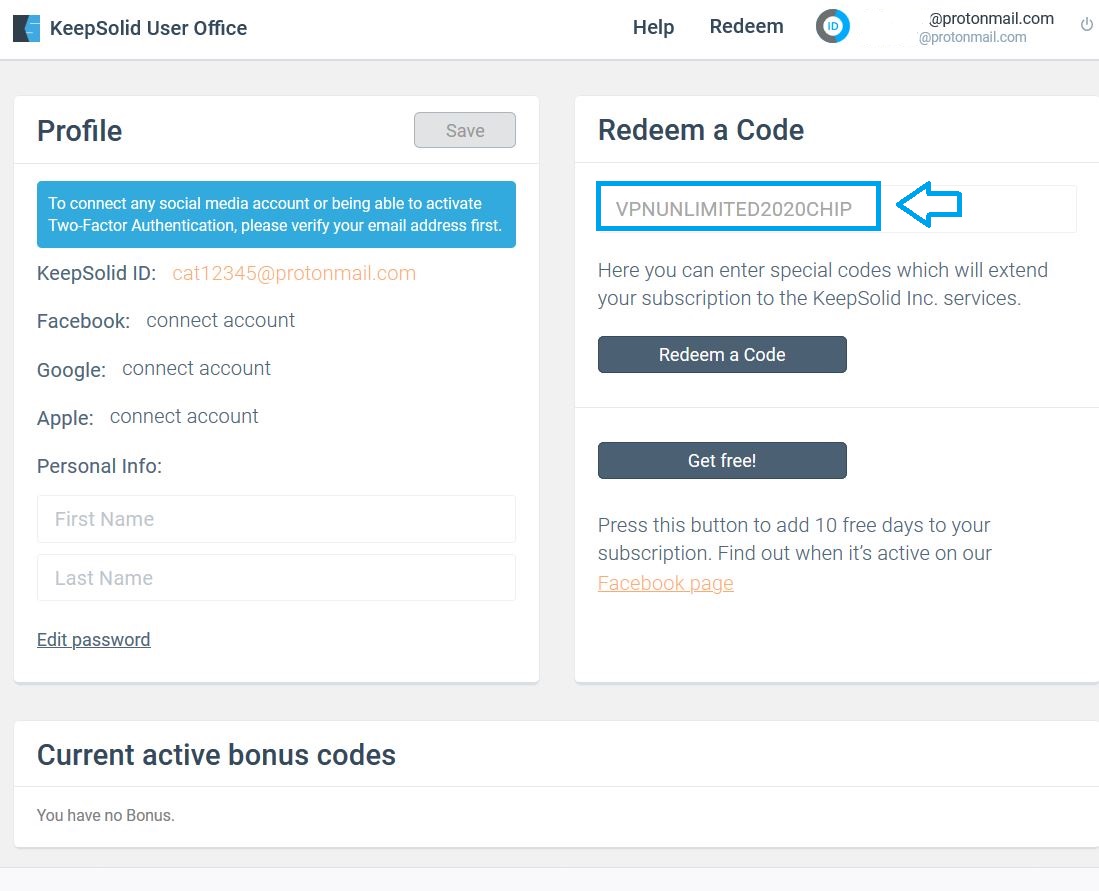The width and height of the screenshot is (1099, 891).
Task: Click the email verification notice banner
Action: coord(276,214)
